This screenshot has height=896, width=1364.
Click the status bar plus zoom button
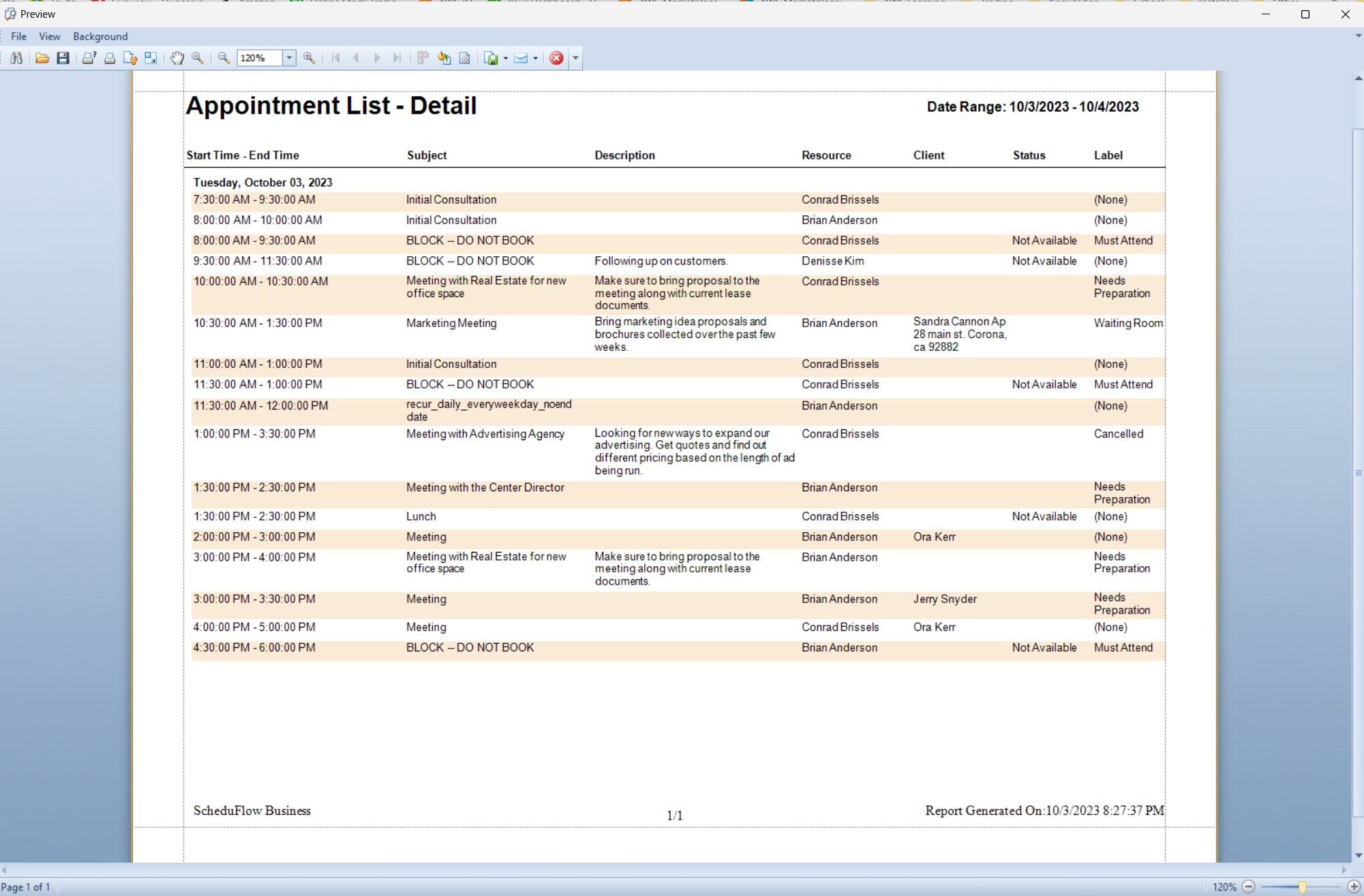coord(1354,886)
